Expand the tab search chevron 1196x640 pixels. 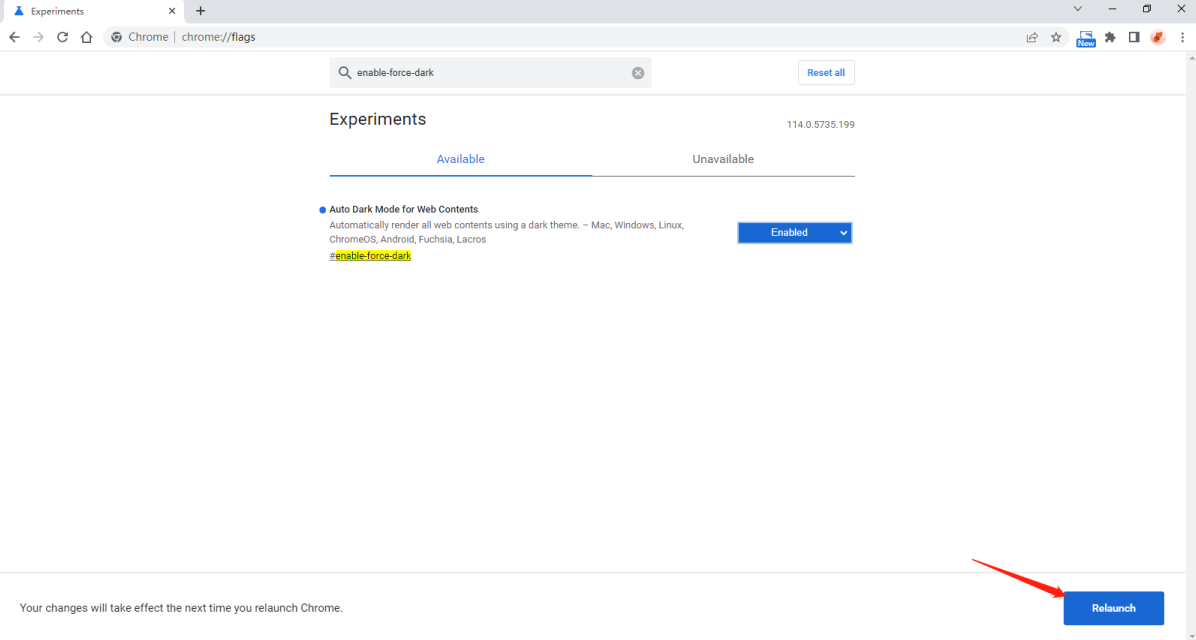(1078, 9)
